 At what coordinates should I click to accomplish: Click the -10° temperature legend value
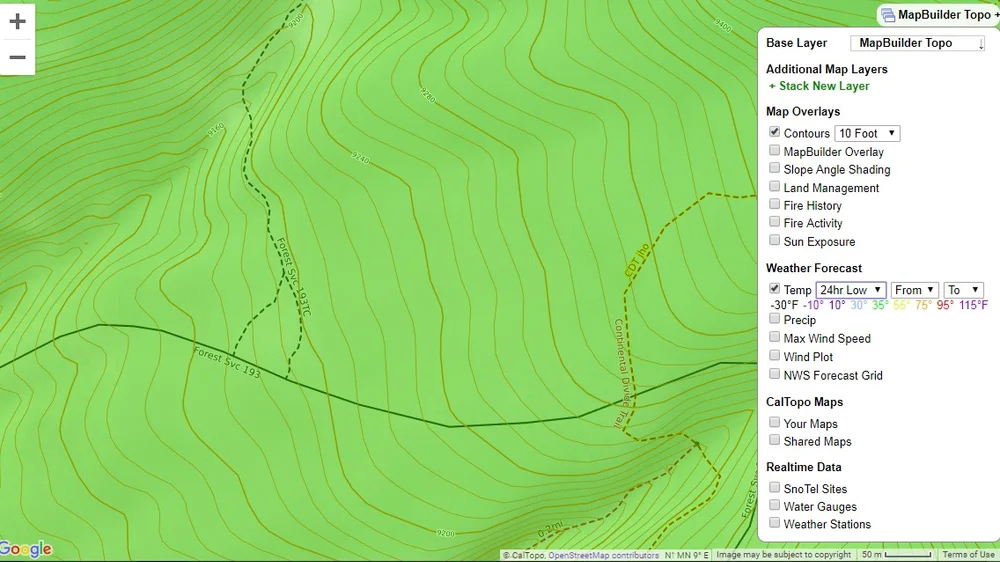[x=813, y=306]
